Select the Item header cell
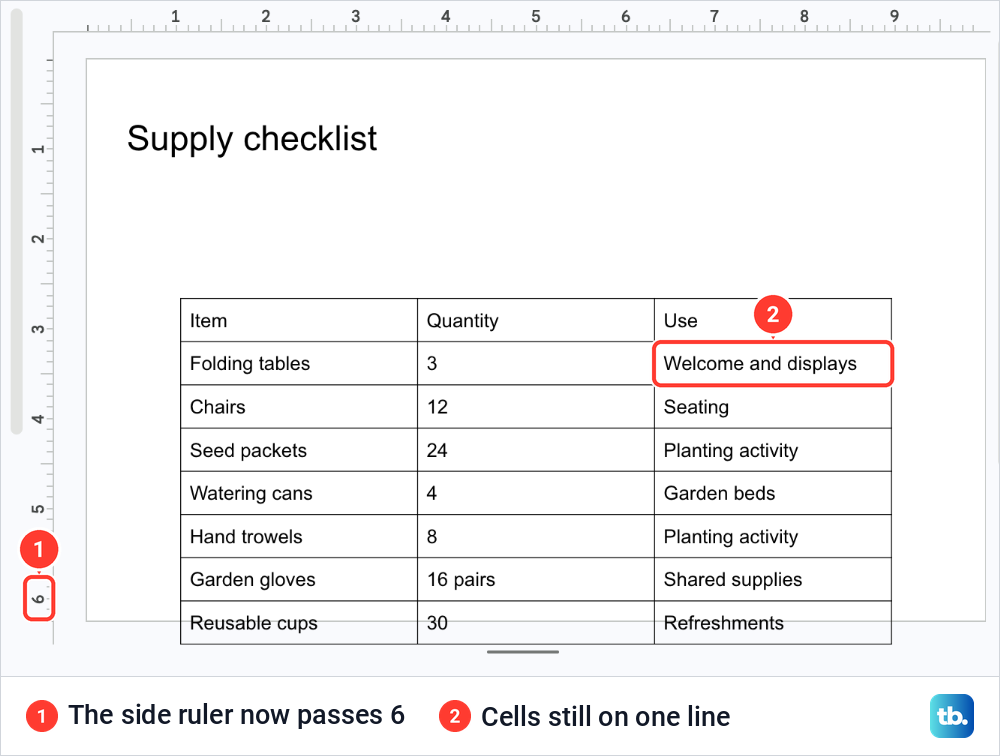 click(x=299, y=320)
